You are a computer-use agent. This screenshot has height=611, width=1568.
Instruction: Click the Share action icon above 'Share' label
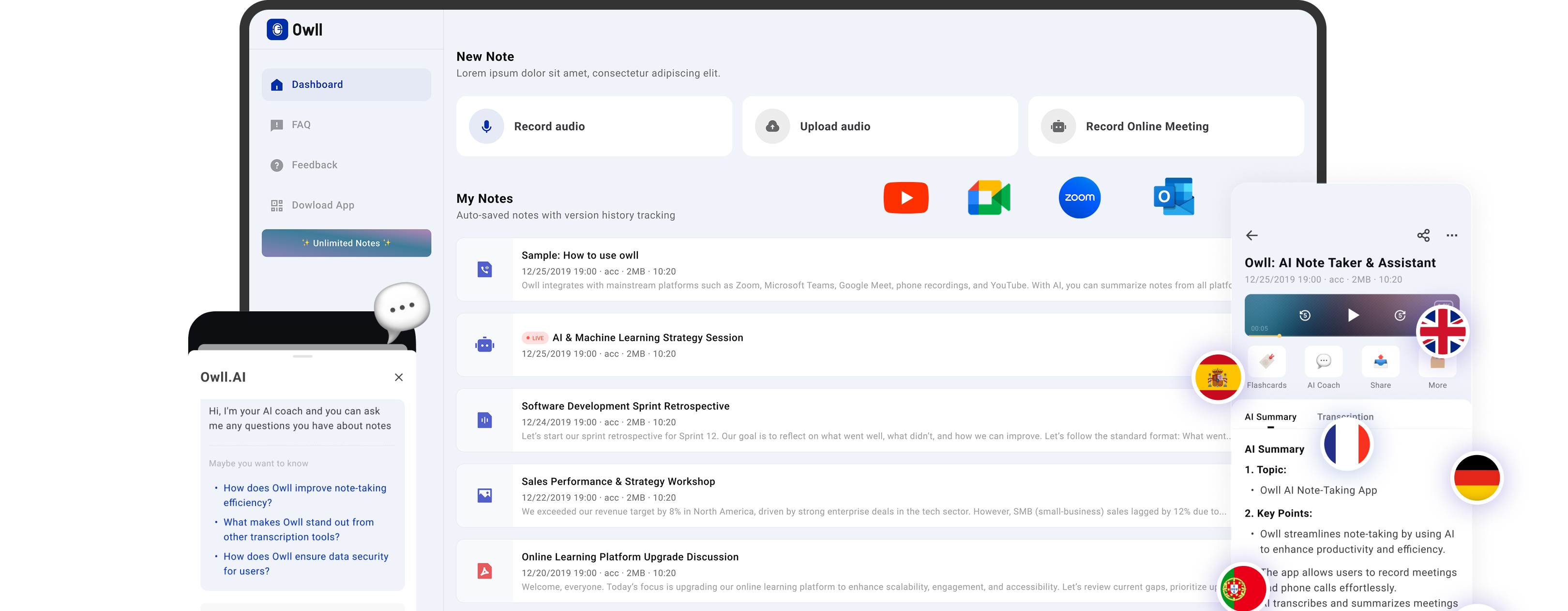[x=1381, y=362]
